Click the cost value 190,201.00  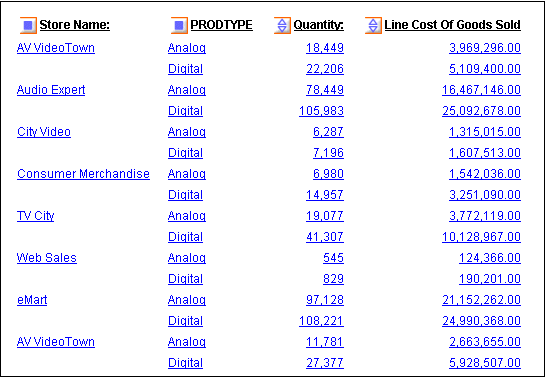pos(490,279)
